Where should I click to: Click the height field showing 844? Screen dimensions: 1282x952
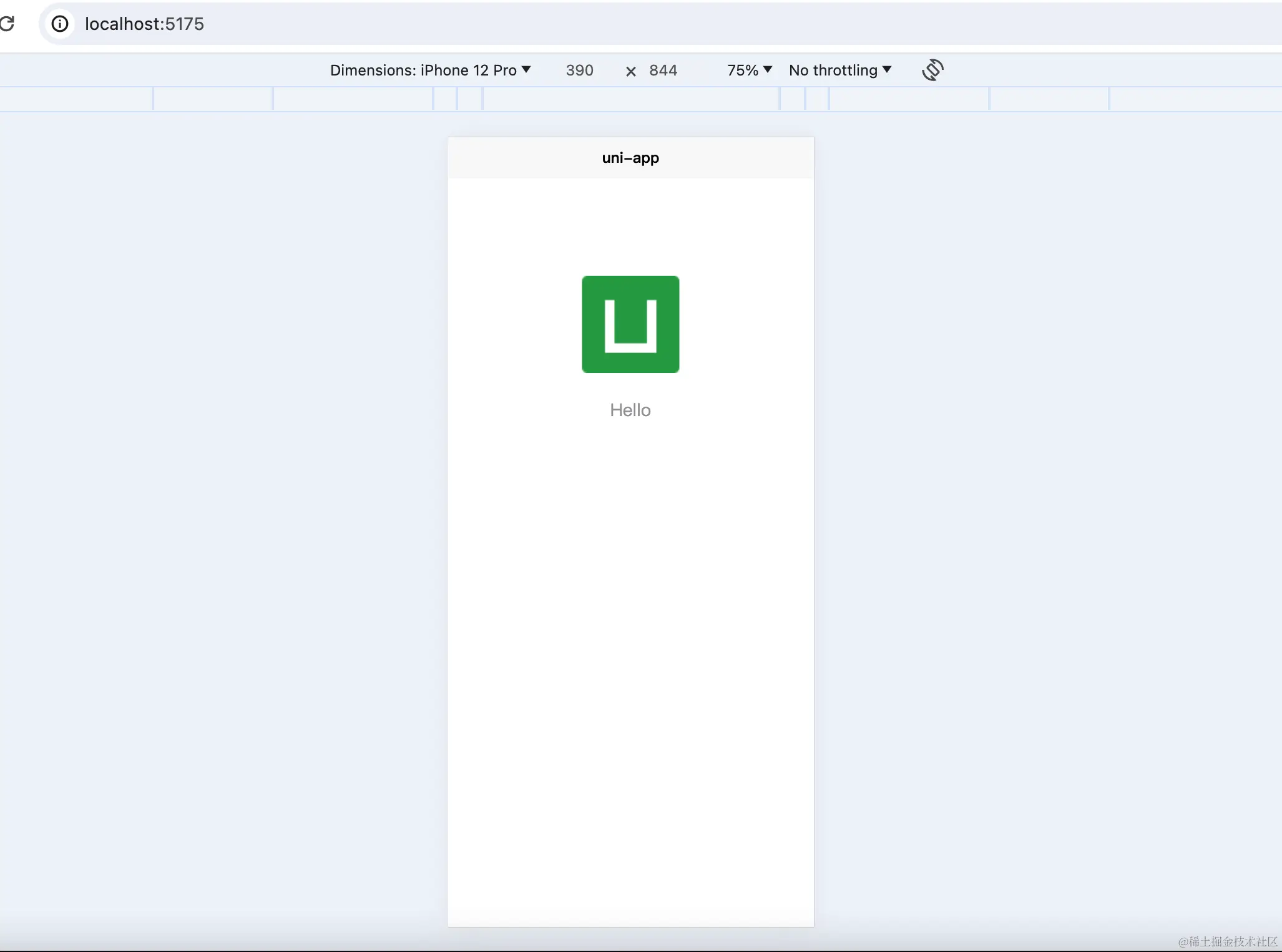point(663,70)
